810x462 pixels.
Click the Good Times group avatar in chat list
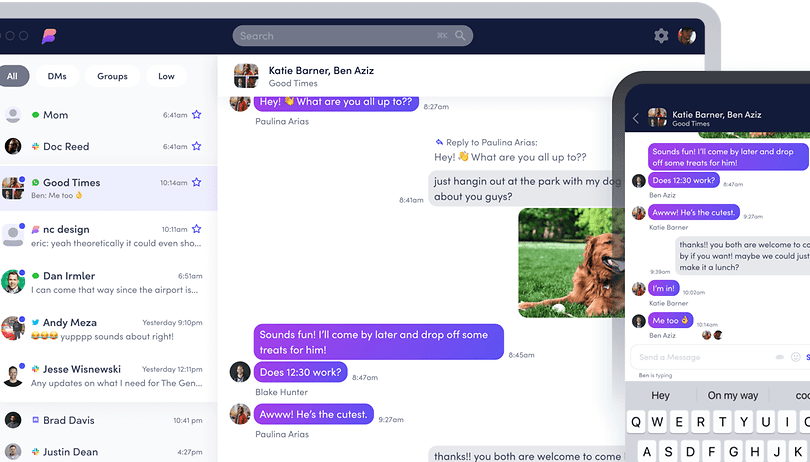click(13, 188)
